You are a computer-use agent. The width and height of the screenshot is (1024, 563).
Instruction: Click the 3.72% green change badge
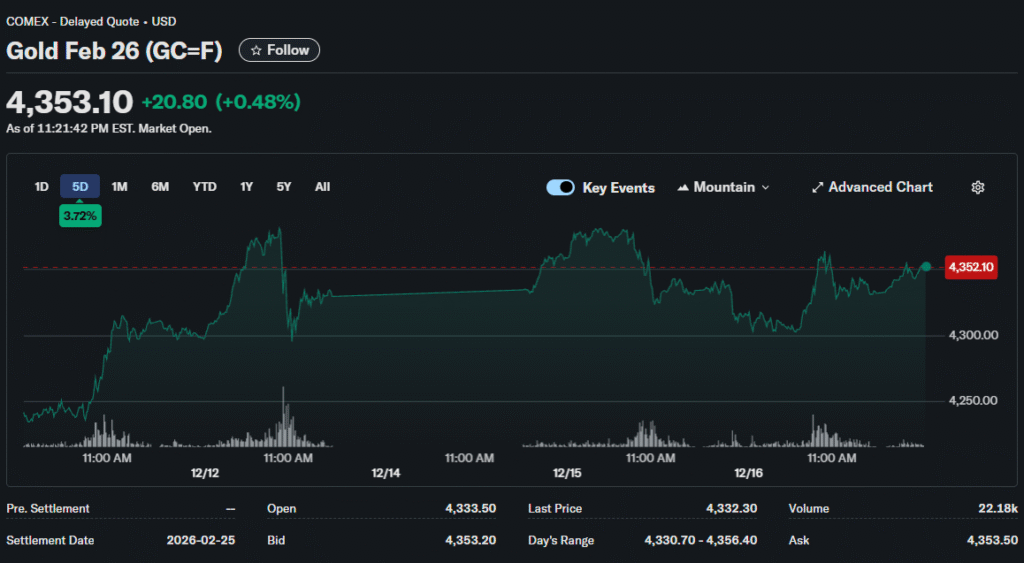pos(80,215)
